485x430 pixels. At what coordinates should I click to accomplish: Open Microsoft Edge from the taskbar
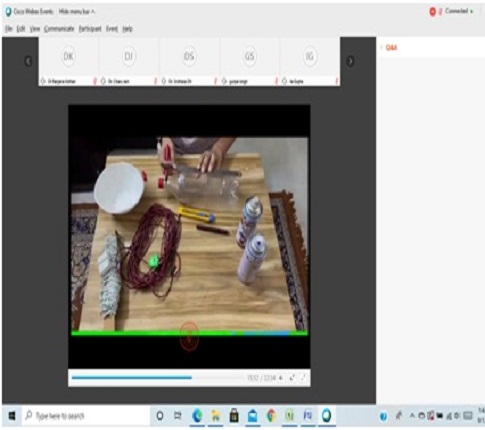[x=197, y=416]
